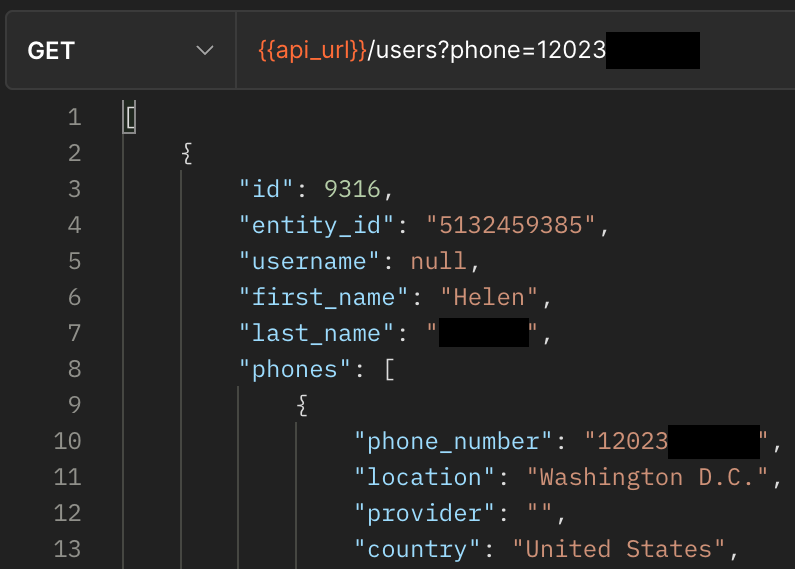Click line number 13 in the gutter

click(x=67, y=549)
